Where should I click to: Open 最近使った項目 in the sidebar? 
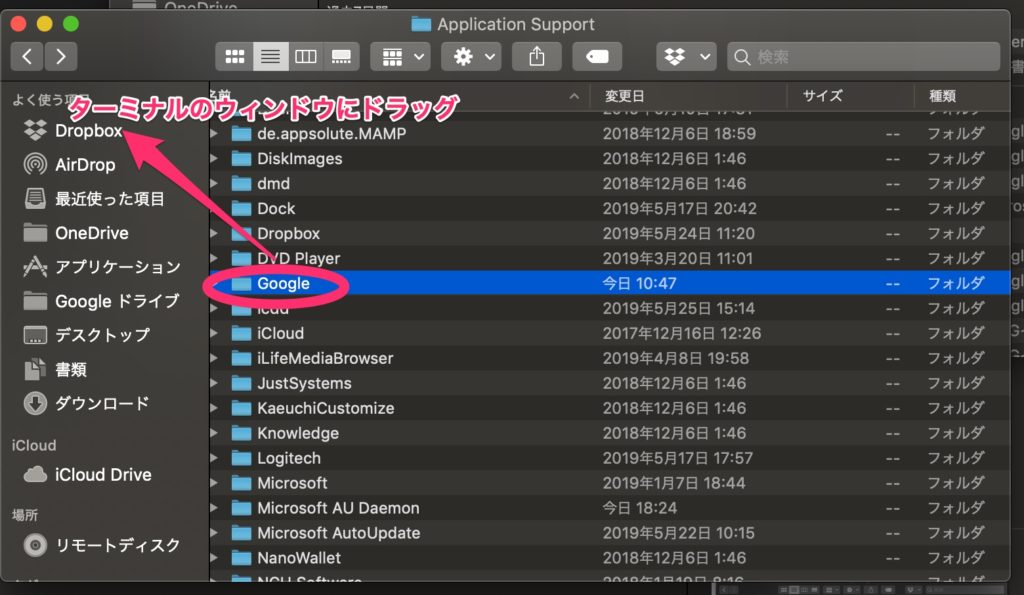(x=93, y=199)
